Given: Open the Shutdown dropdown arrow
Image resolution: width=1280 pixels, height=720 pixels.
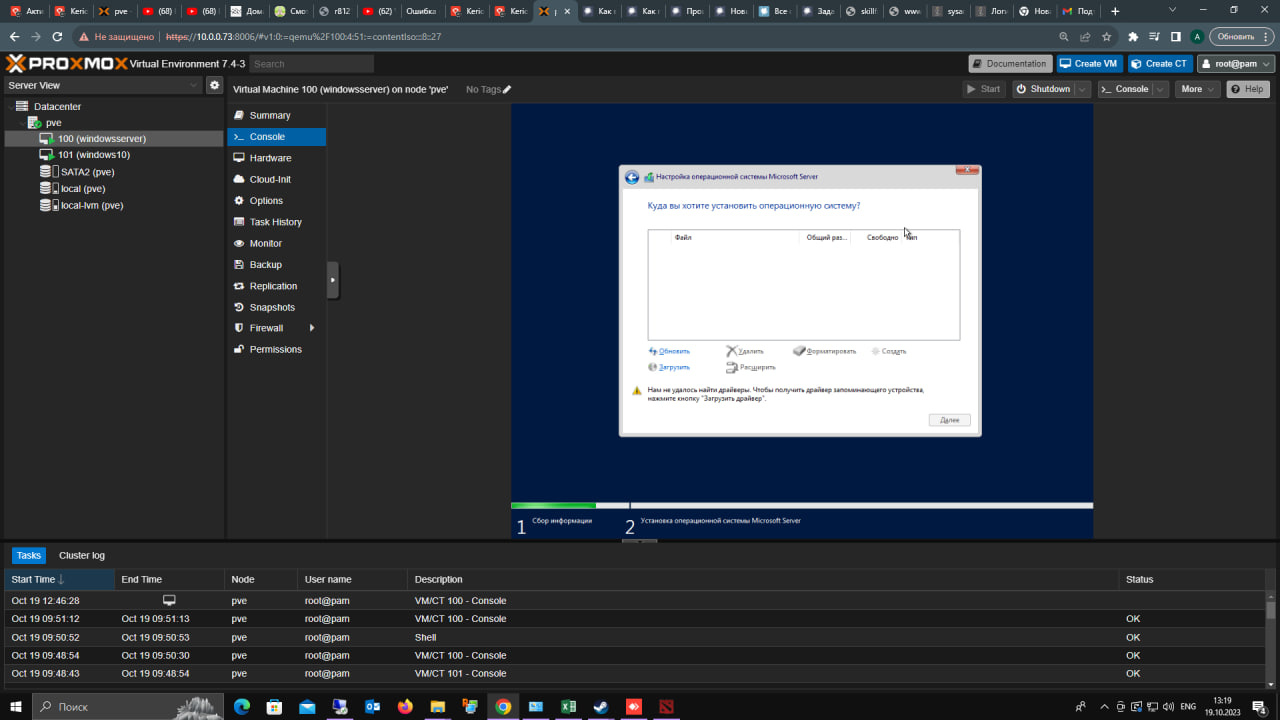Looking at the screenshot, I should pos(1084,89).
